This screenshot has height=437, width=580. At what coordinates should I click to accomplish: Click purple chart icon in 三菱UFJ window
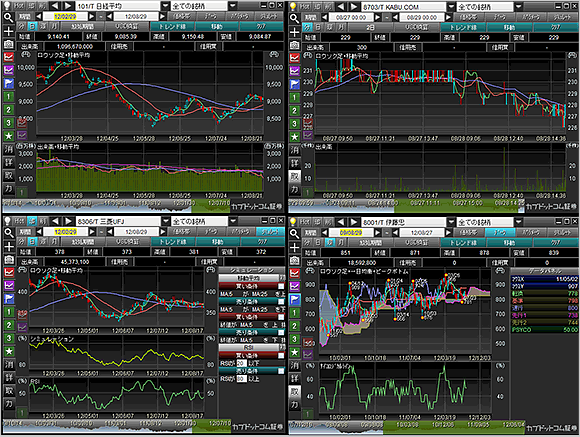click(9, 285)
